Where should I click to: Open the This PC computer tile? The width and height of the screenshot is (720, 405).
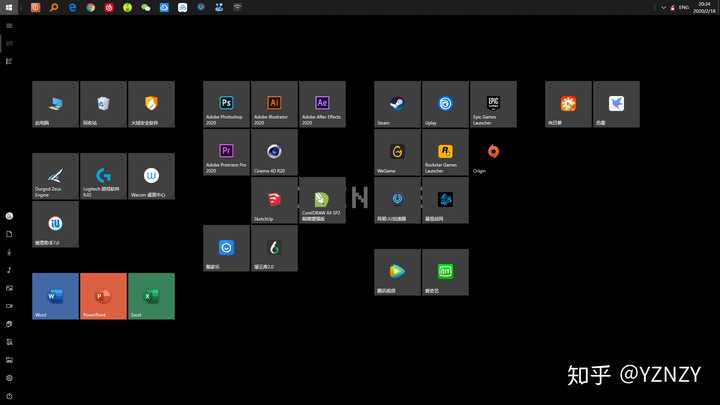pos(55,104)
